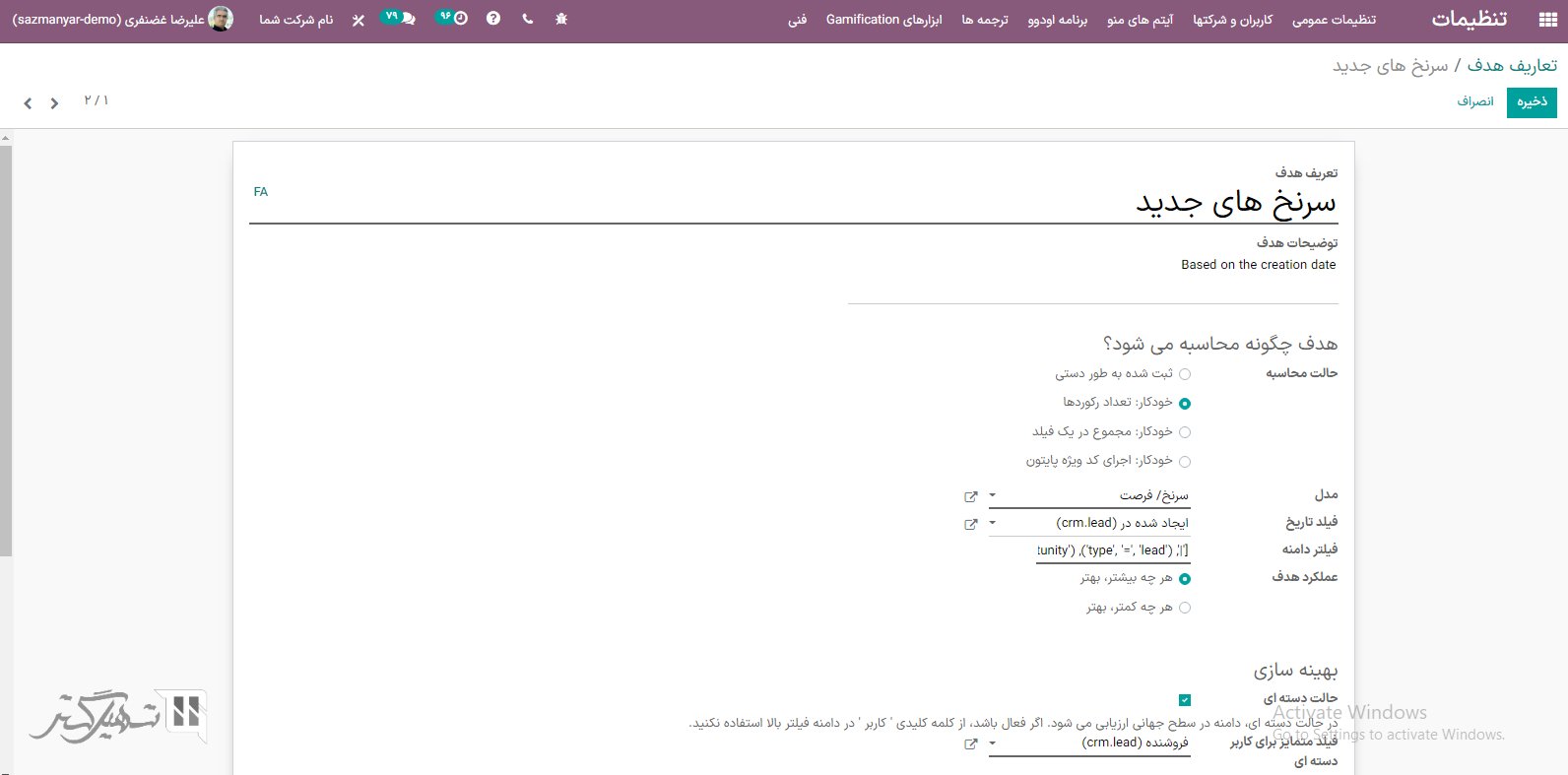This screenshot has height=775, width=1568.
Task: Open the کاربران و شرکتها menu
Action: click(x=1232, y=20)
